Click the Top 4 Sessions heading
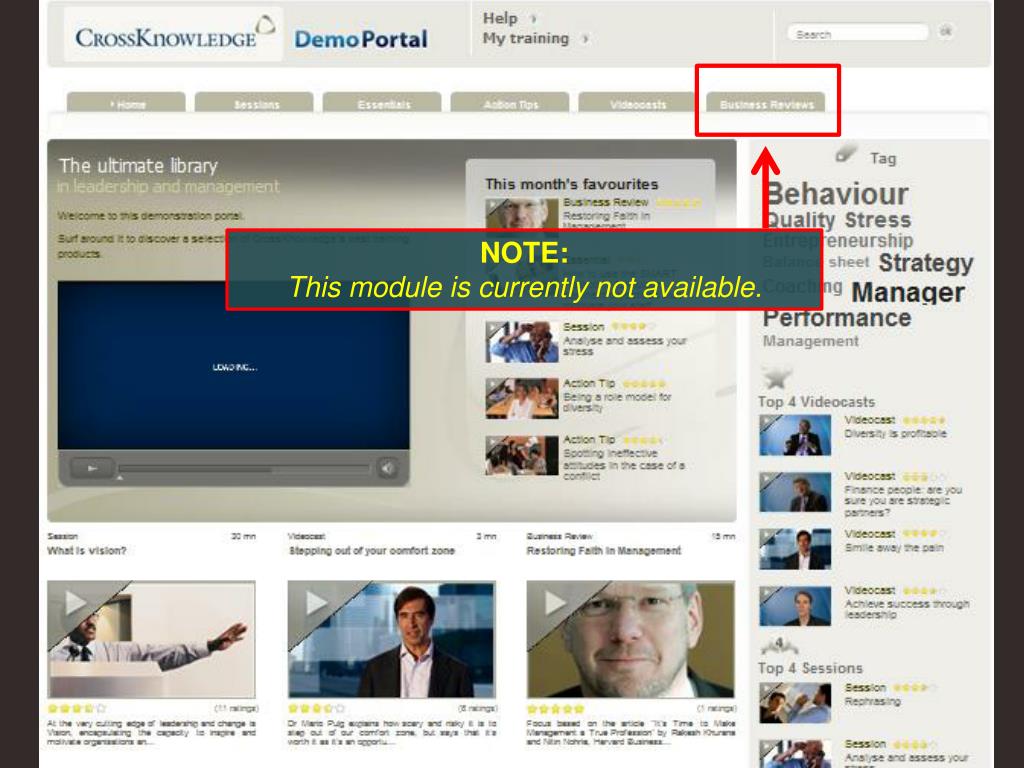The width and height of the screenshot is (1024, 768). [x=810, y=668]
